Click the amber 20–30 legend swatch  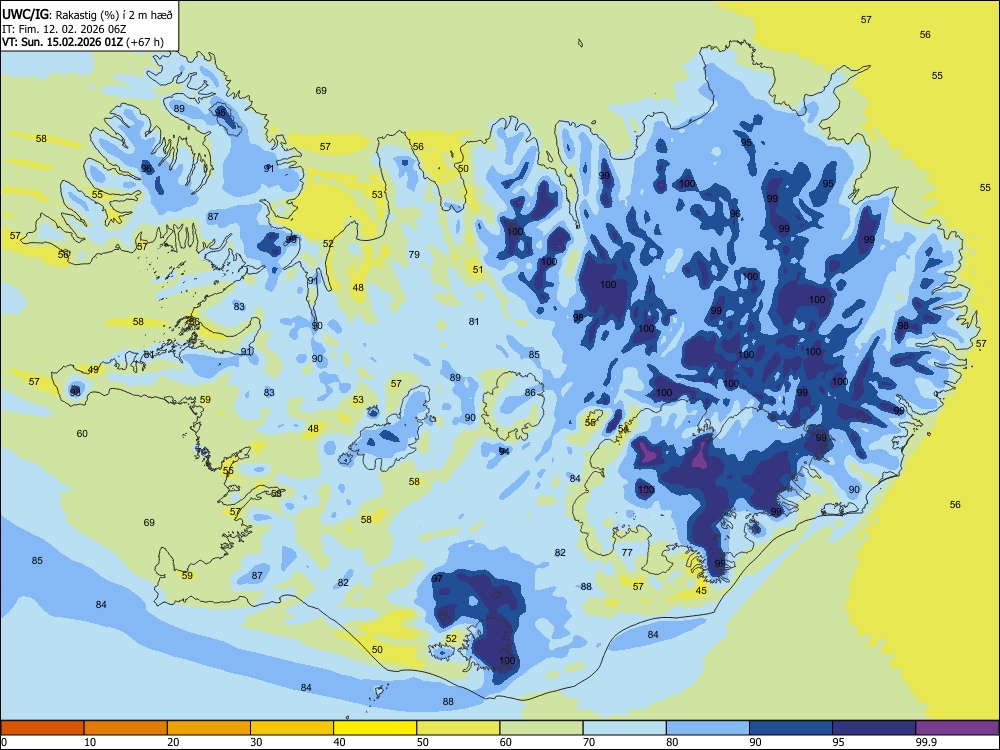click(x=209, y=728)
